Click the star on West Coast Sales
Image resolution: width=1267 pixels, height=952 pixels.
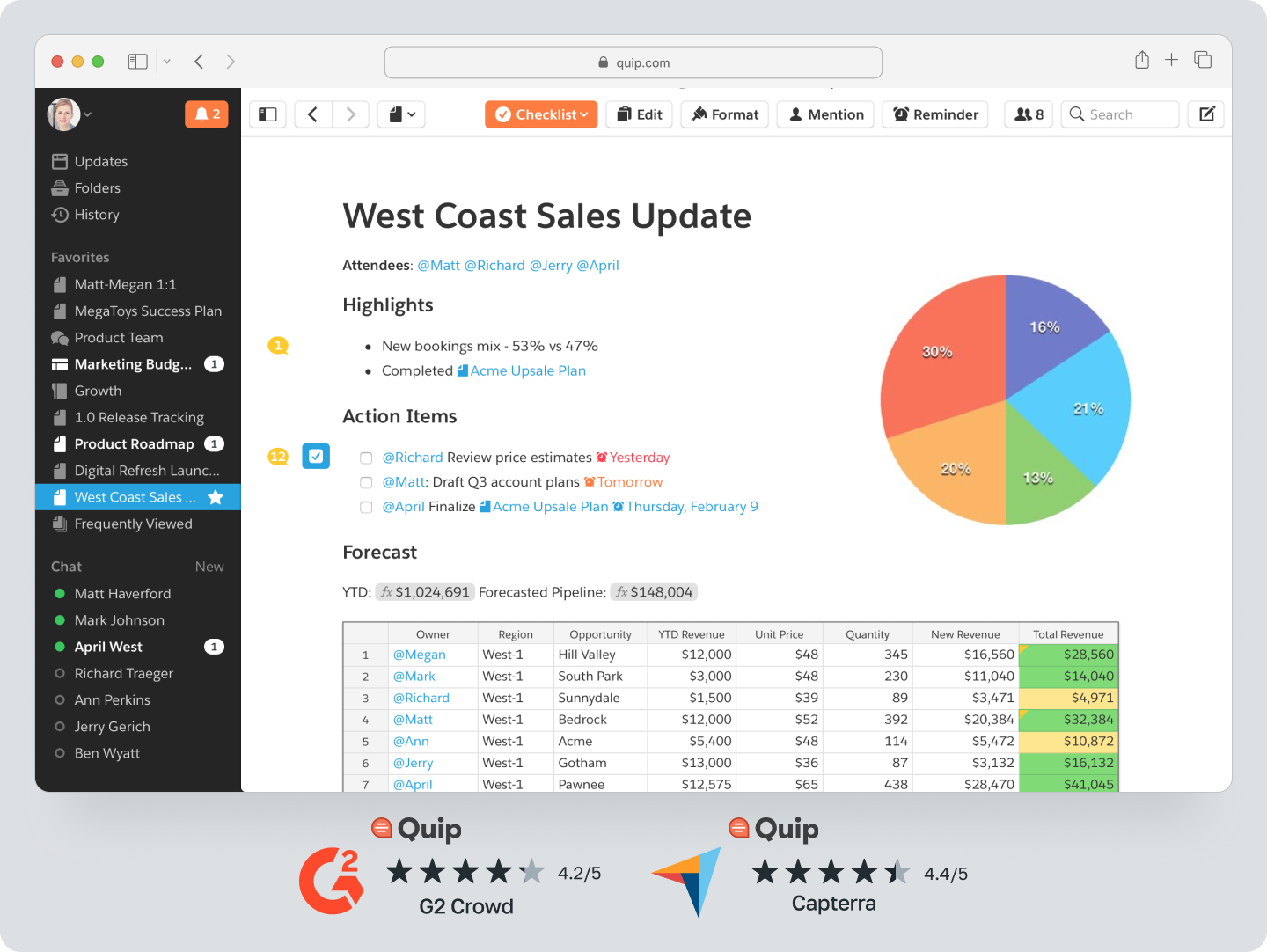pos(216,497)
